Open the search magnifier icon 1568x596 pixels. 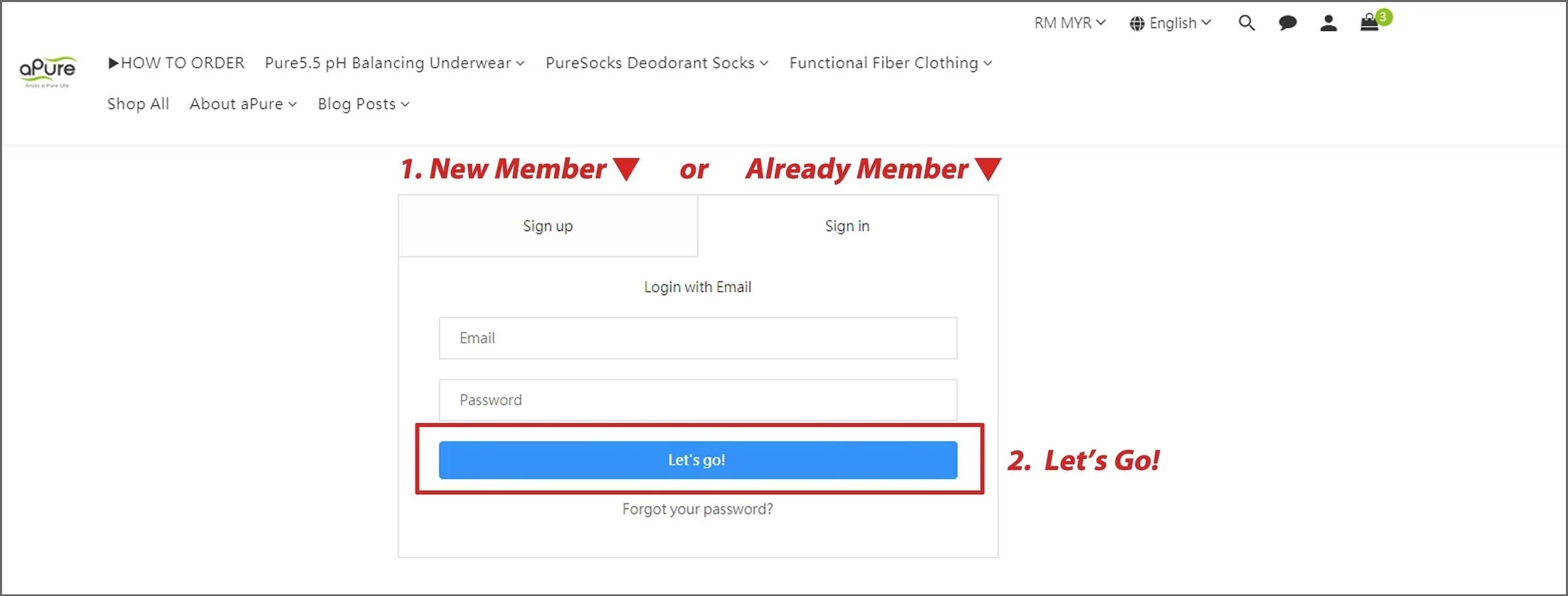click(1246, 24)
